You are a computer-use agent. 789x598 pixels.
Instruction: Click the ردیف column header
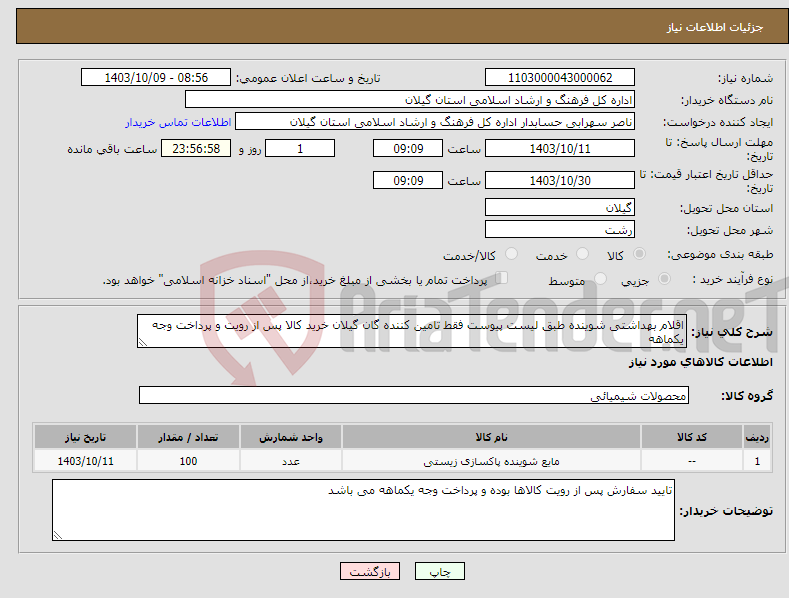pos(757,437)
